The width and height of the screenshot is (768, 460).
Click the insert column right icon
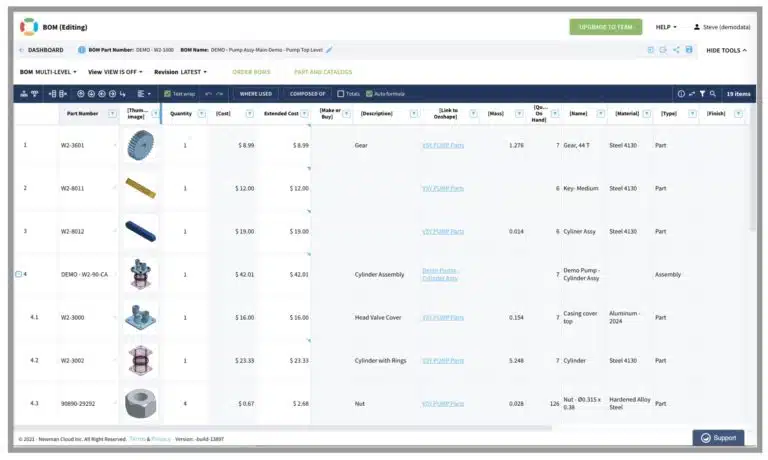pos(63,94)
